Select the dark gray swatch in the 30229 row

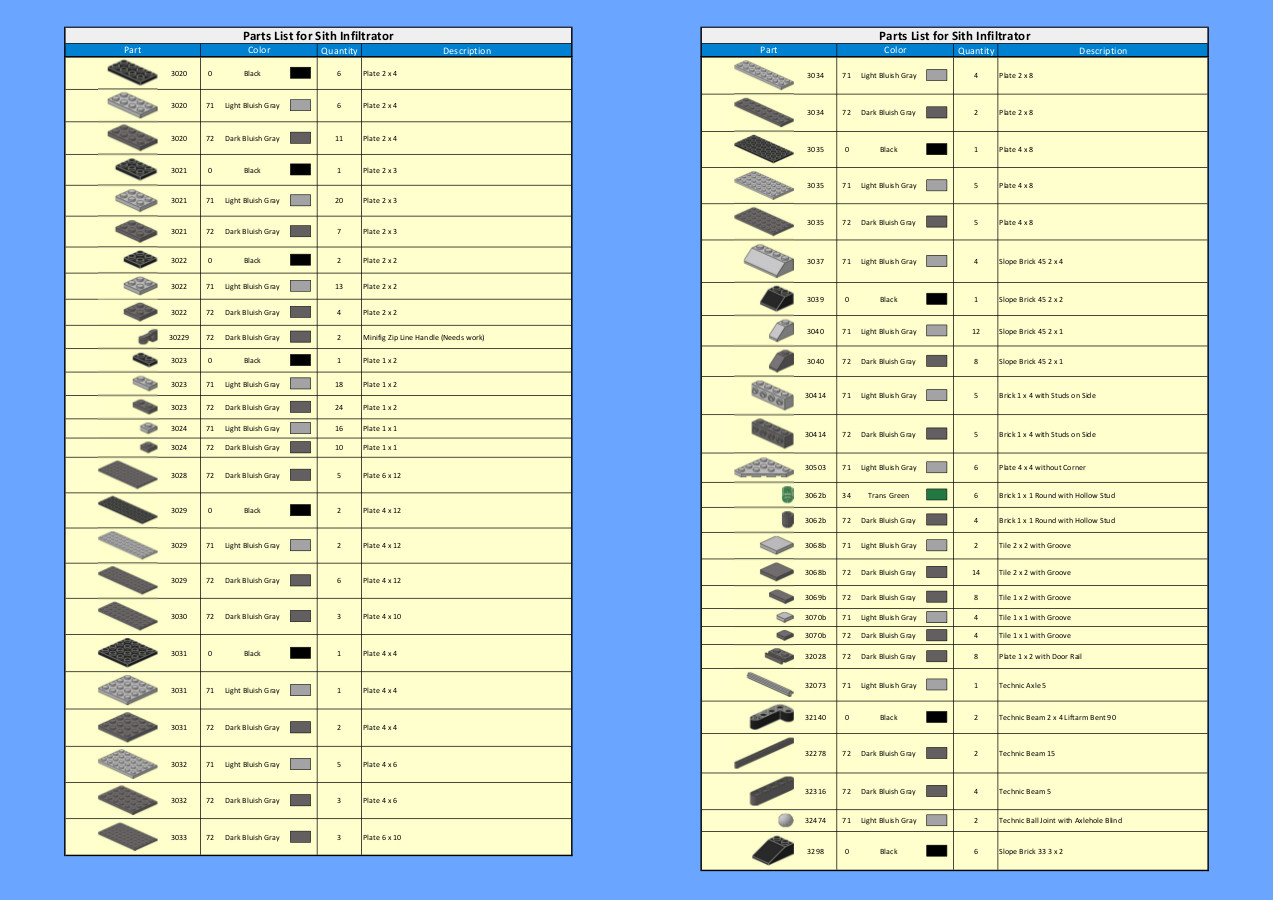coord(300,337)
